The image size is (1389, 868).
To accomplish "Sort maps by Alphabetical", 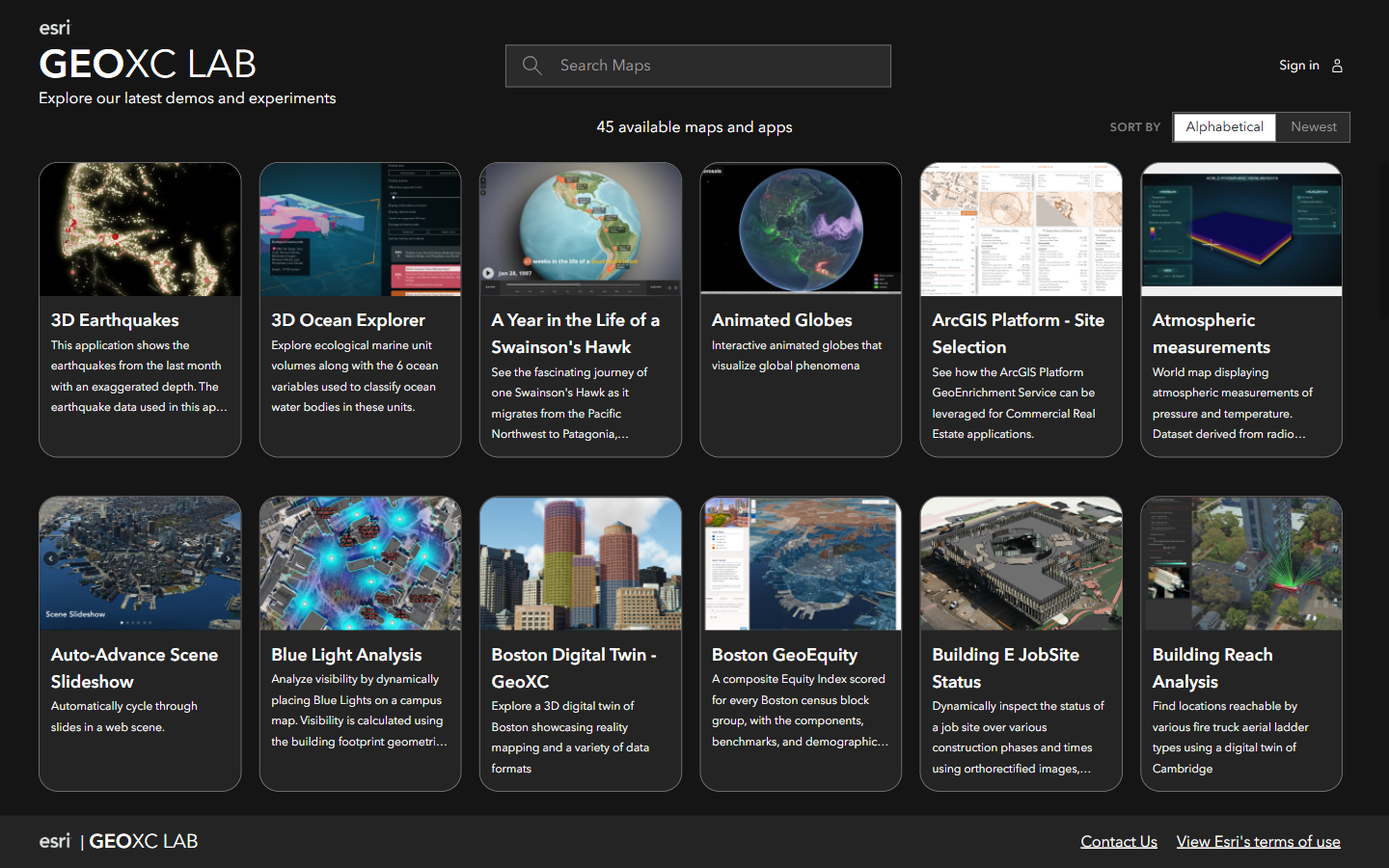I will tap(1225, 127).
